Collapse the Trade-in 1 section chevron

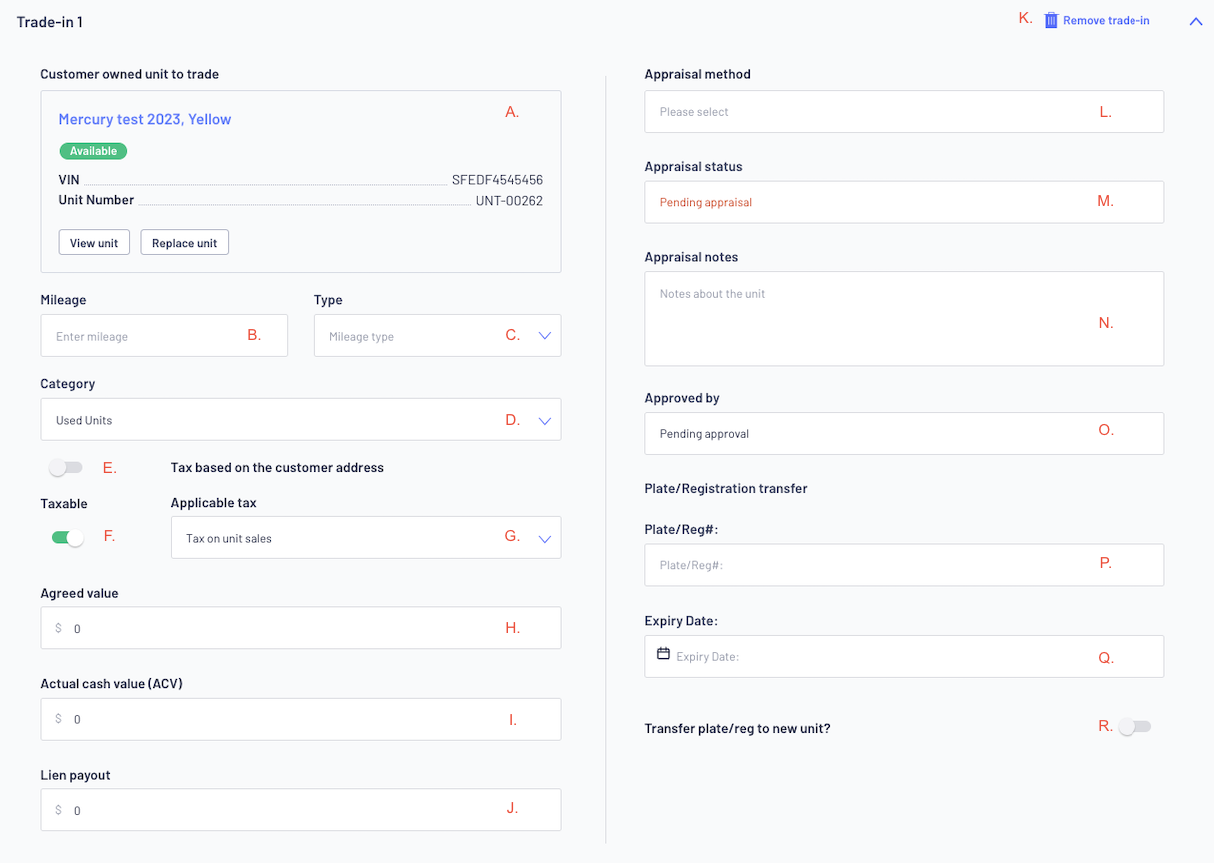(x=1196, y=21)
